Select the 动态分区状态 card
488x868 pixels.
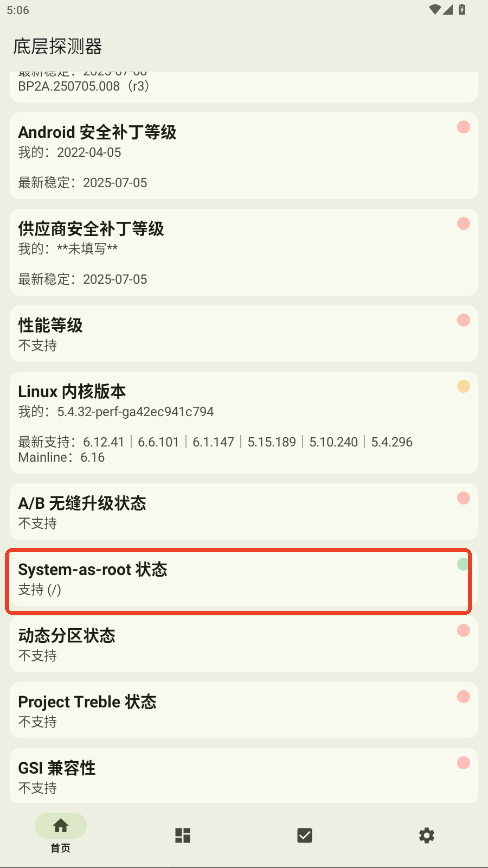(243, 644)
